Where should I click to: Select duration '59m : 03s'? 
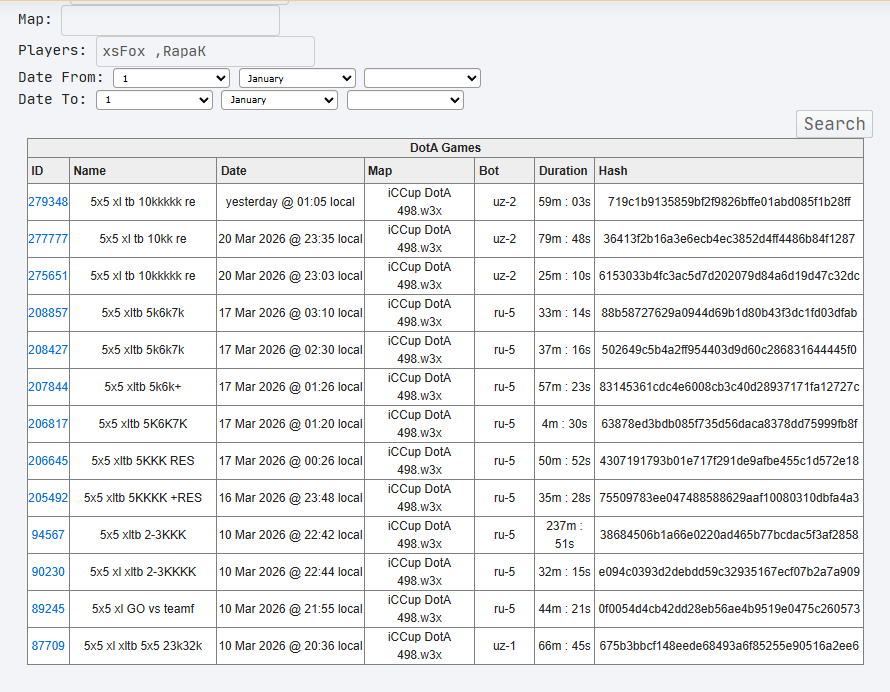(564, 202)
